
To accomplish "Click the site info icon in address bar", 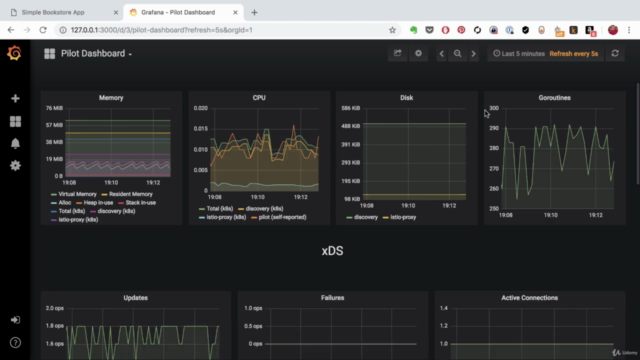I will pos(63,30).
